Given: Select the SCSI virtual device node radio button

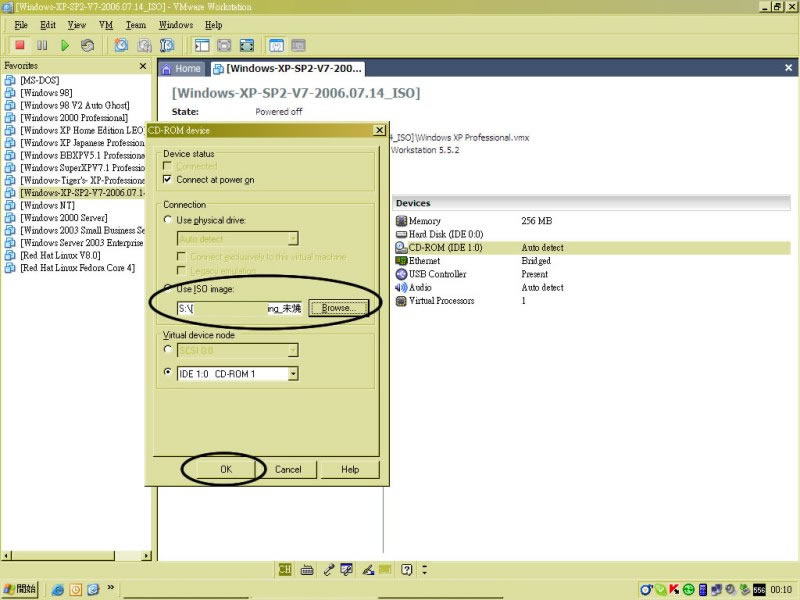Looking at the screenshot, I should tap(168, 349).
